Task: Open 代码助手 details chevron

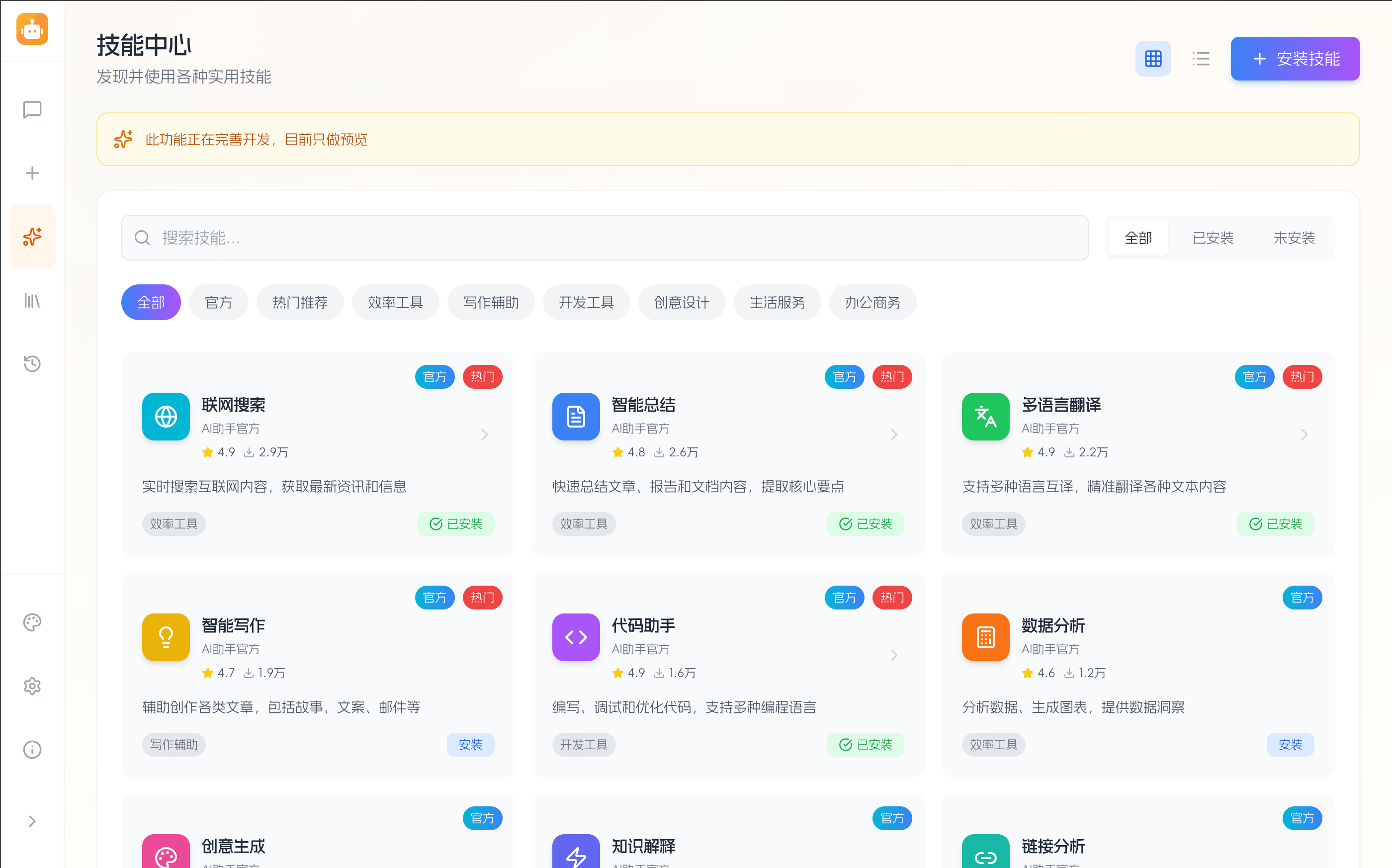Action: click(x=894, y=655)
